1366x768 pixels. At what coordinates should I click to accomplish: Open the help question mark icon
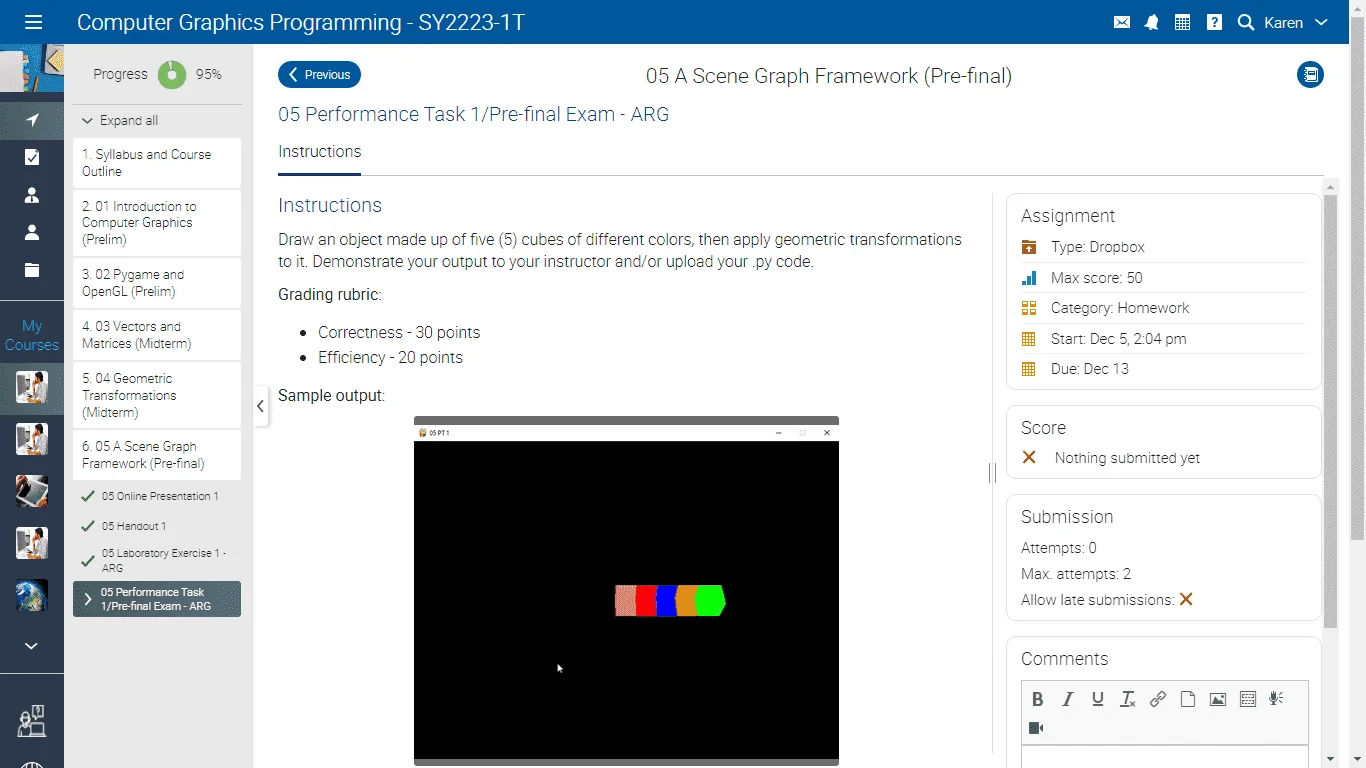click(1214, 22)
